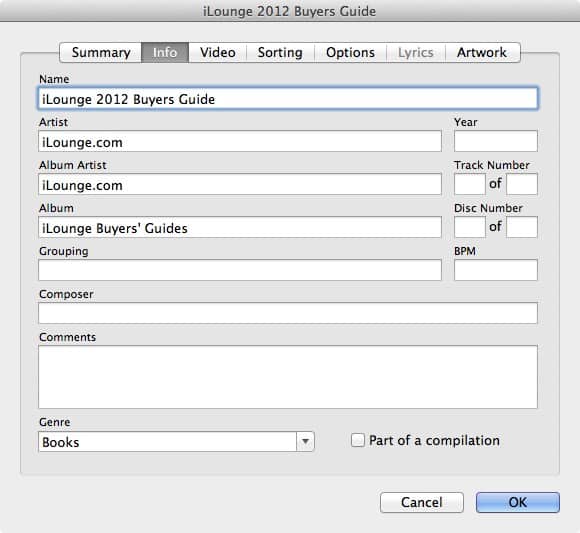Click the Genre combo box text showing Books
Screen dimensions: 580x533
coord(167,441)
